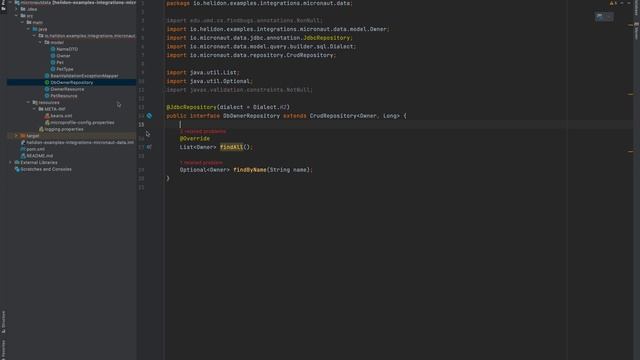Click the override gutter icon beside findAll

[149, 147]
